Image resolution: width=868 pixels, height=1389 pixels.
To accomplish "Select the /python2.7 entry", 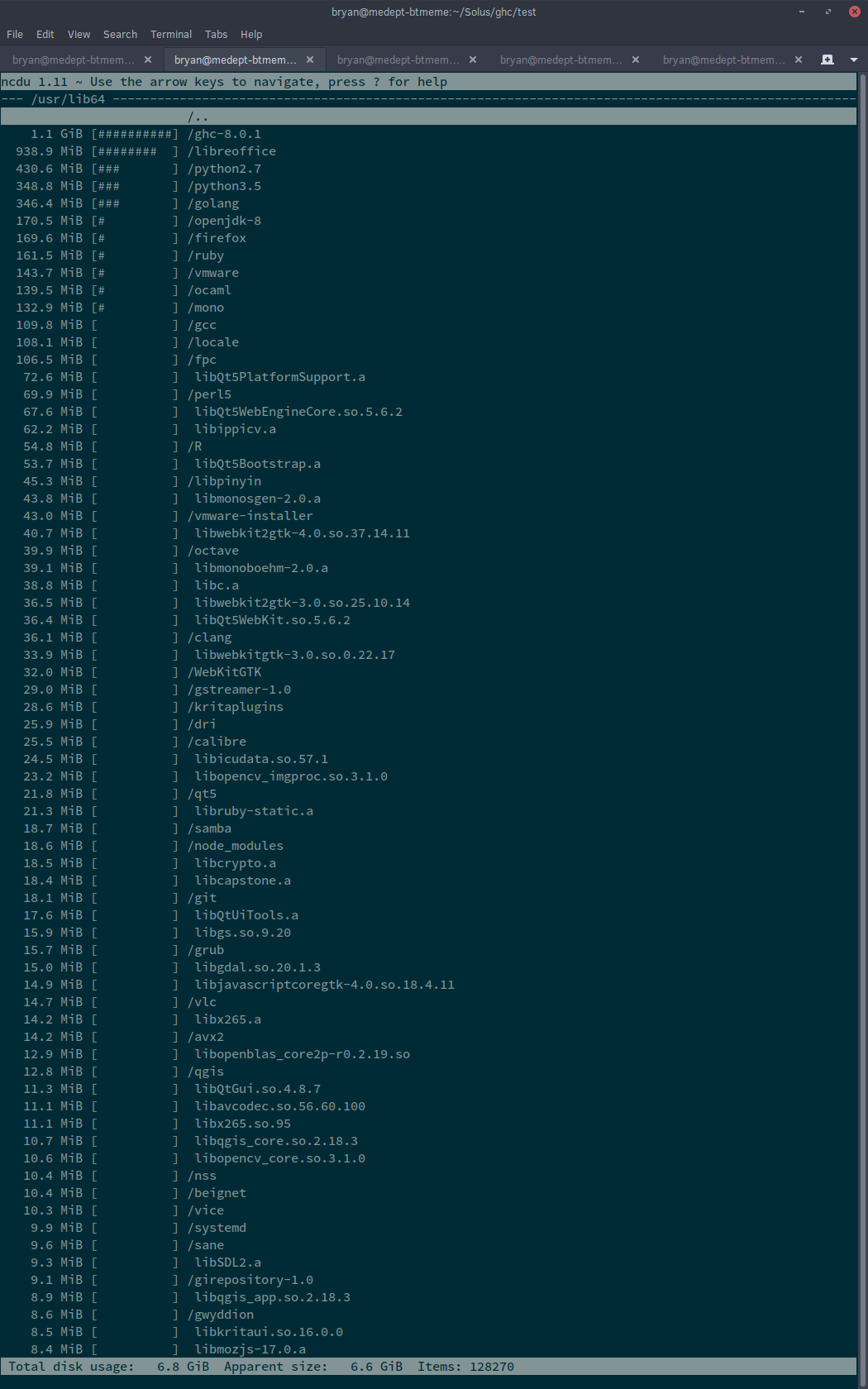I will click(428, 169).
